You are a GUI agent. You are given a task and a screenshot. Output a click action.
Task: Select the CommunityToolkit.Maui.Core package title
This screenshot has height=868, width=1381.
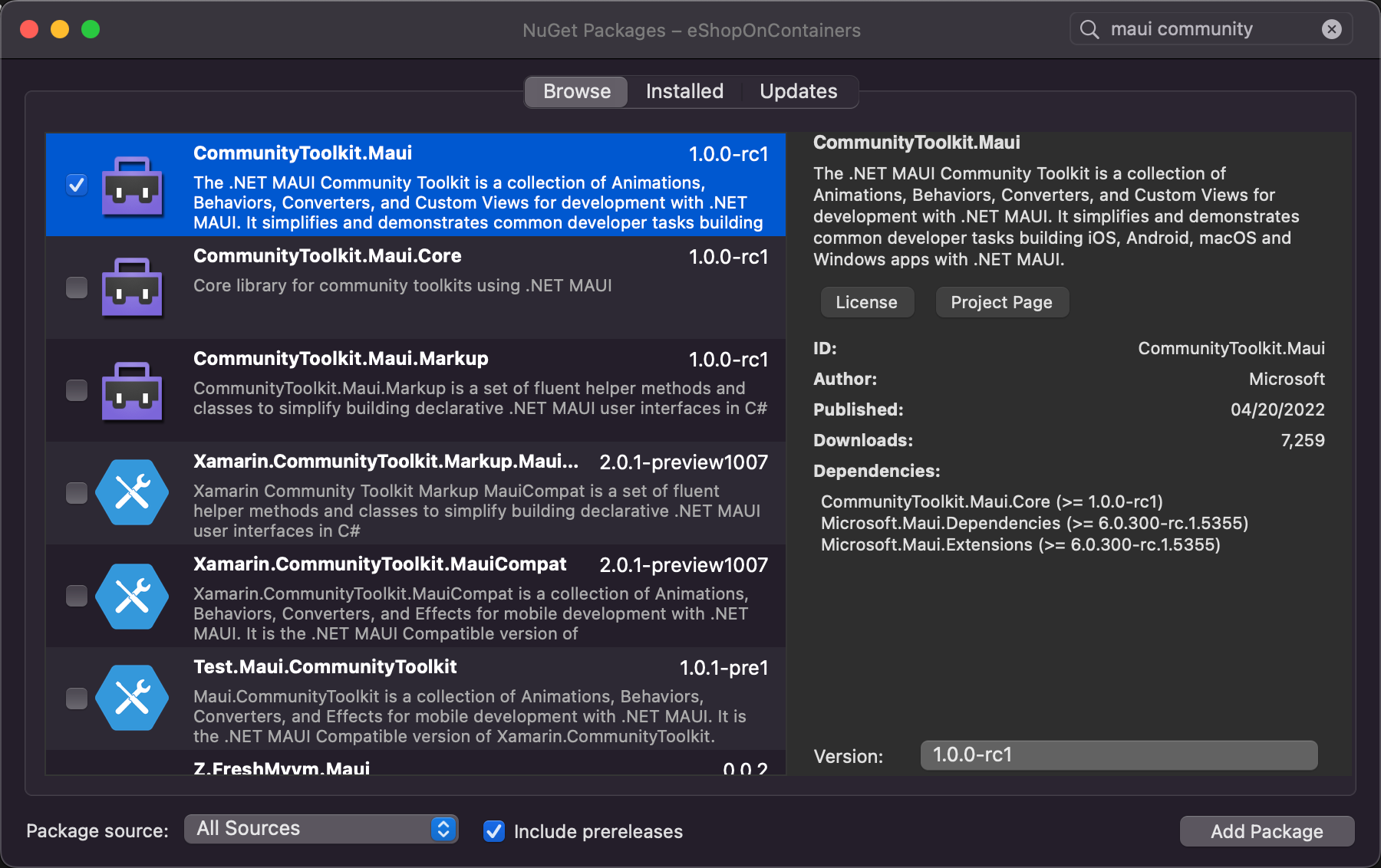click(328, 256)
